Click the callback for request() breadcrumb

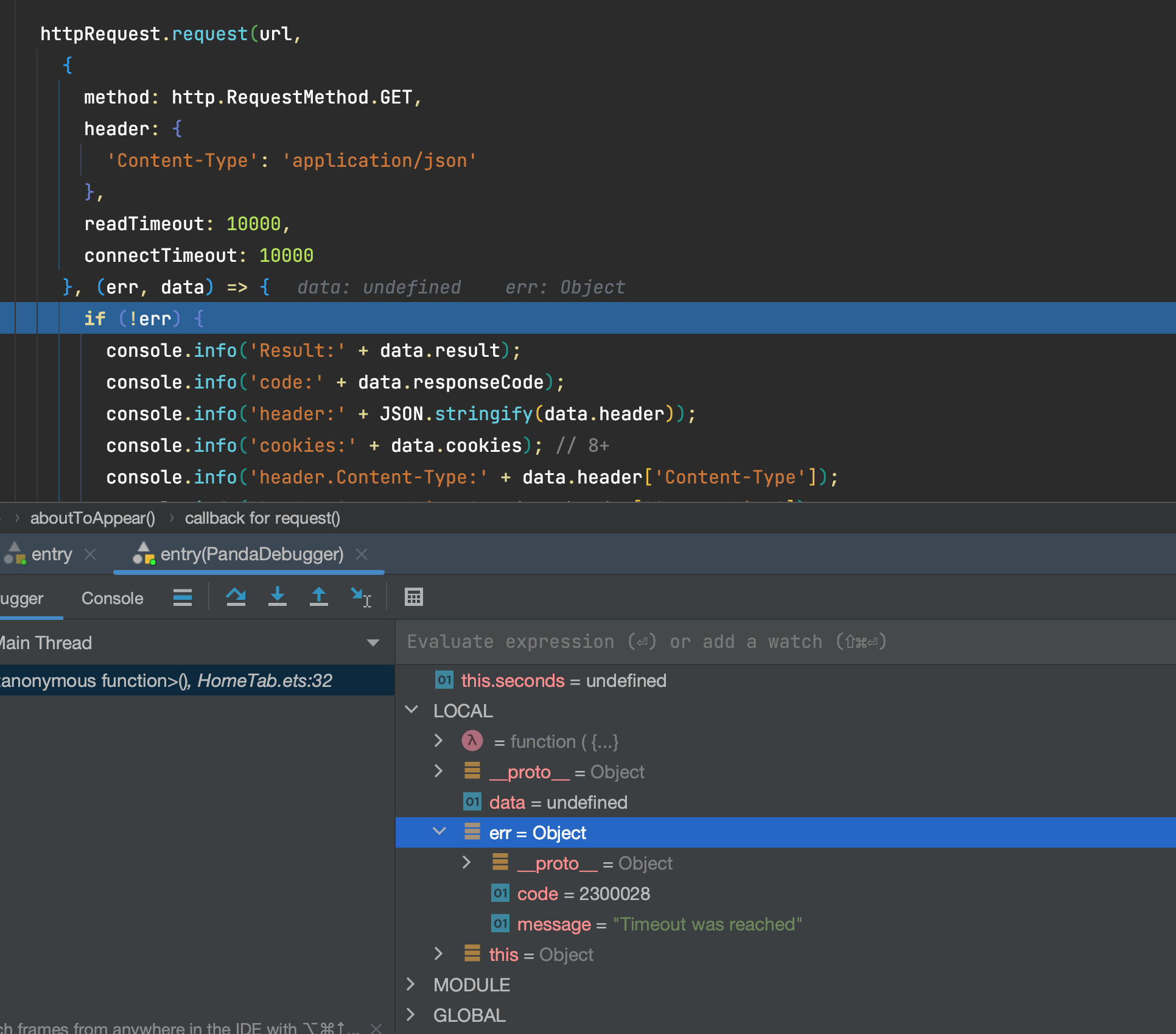click(262, 518)
